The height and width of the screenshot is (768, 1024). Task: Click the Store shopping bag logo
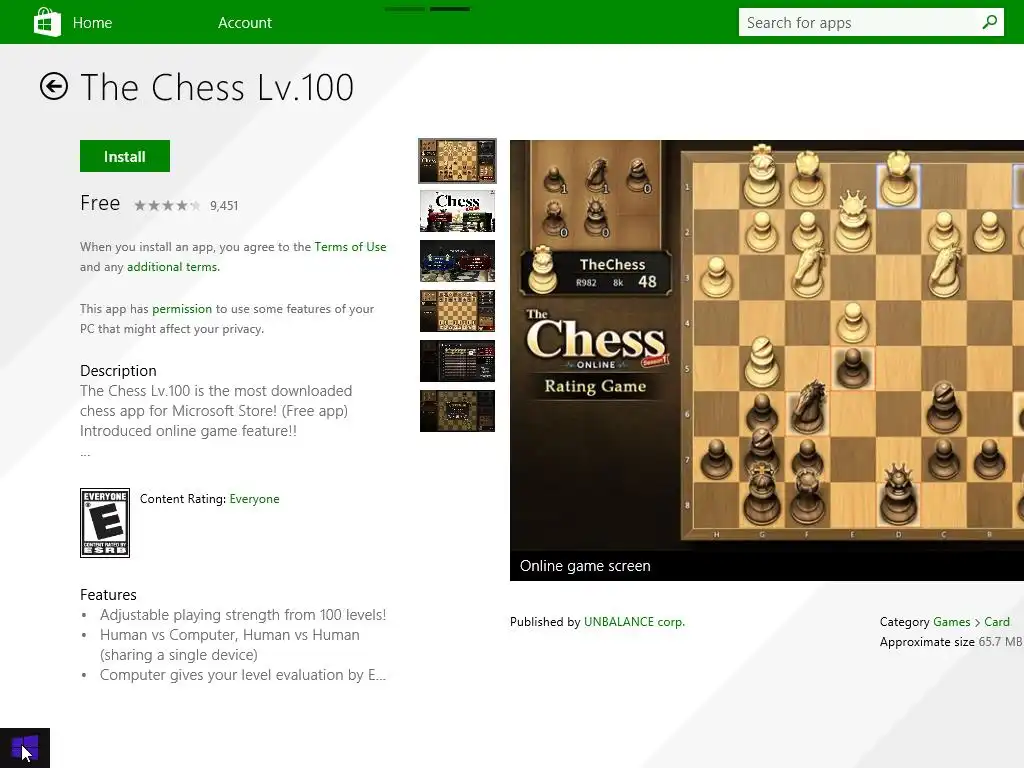tap(47, 22)
